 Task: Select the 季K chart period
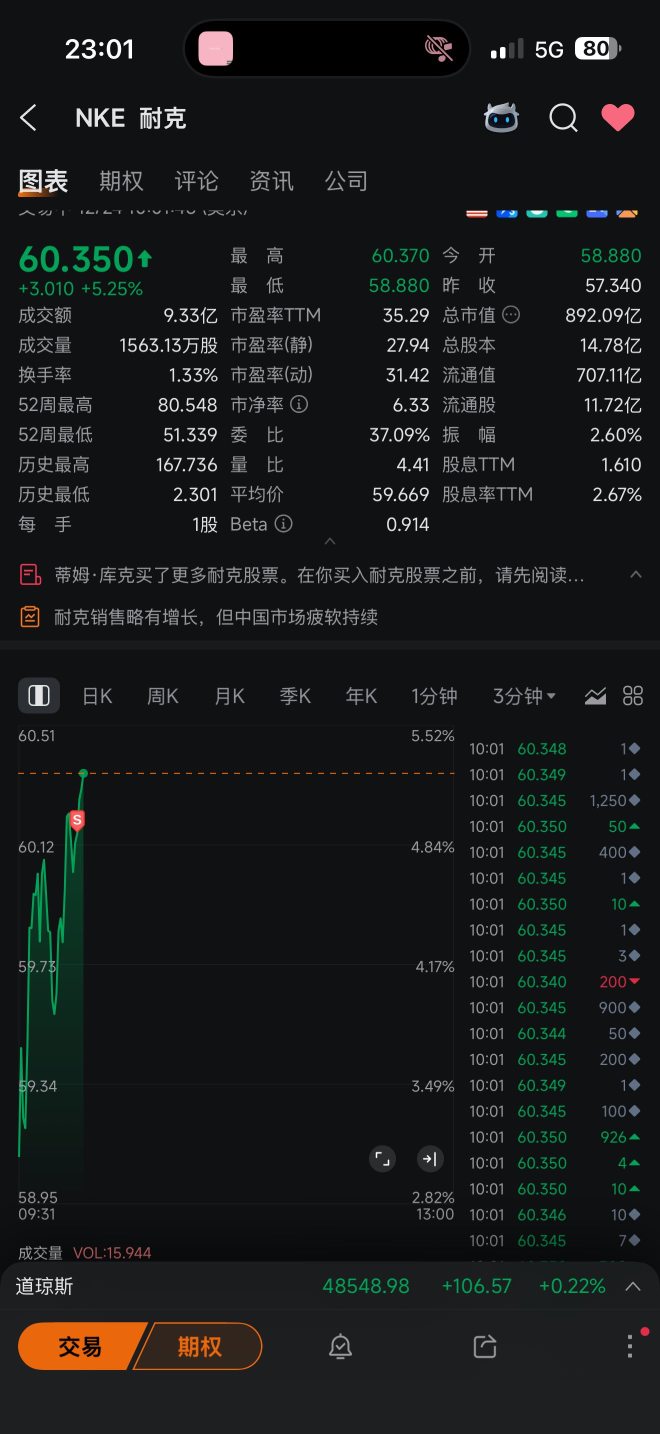[295, 696]
